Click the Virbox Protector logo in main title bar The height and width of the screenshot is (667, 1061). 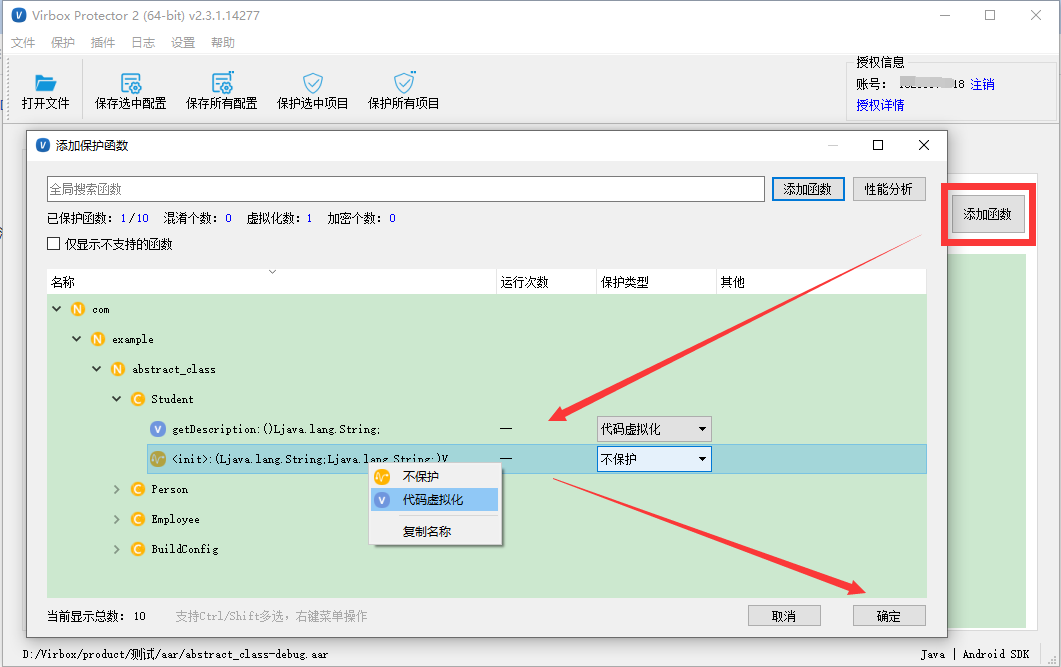19,15
